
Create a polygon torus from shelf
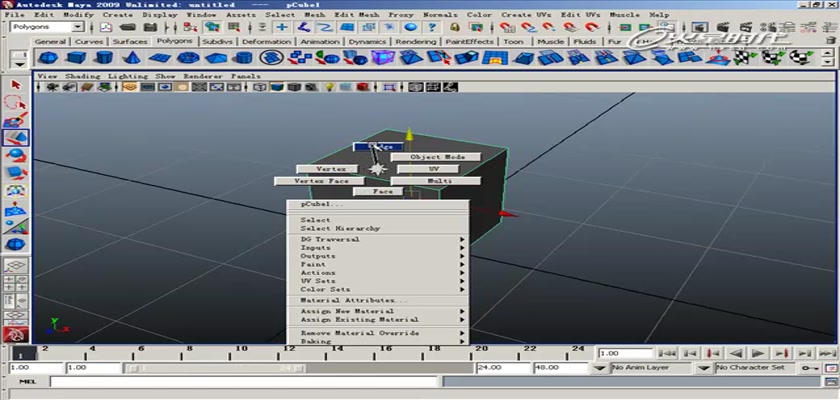point(188,57)
